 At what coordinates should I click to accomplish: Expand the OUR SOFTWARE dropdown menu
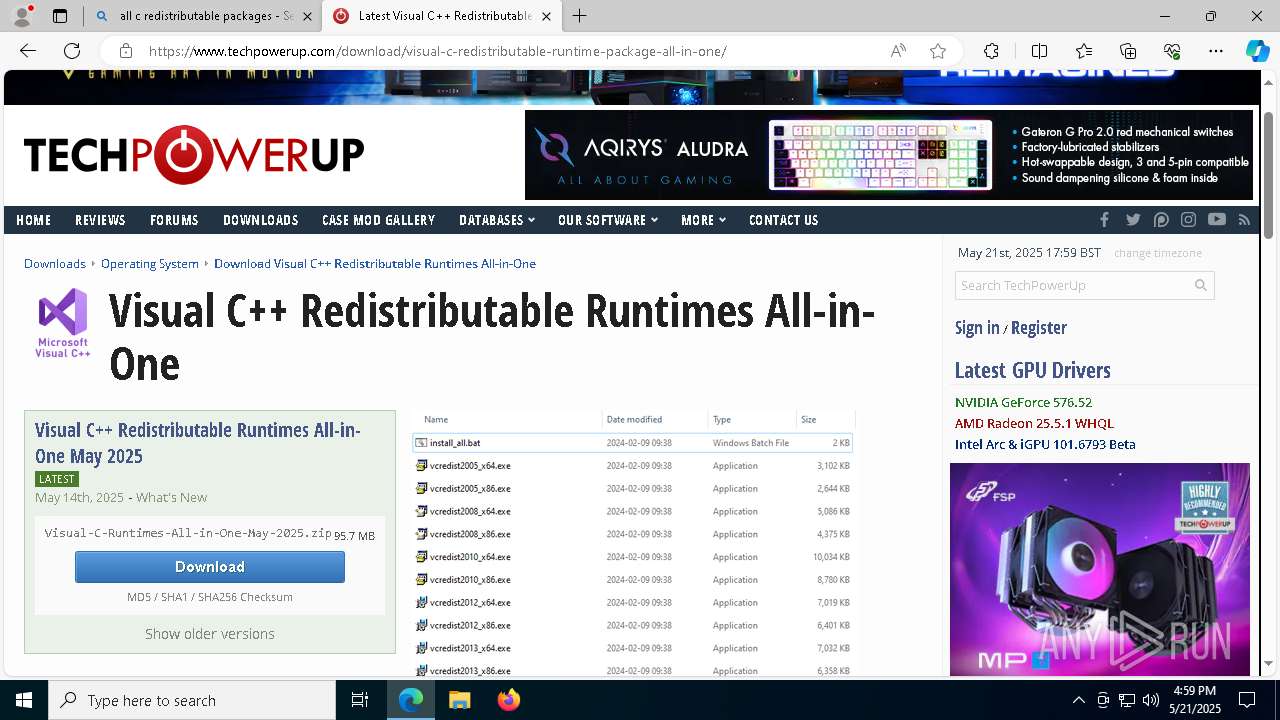[608, 220]
